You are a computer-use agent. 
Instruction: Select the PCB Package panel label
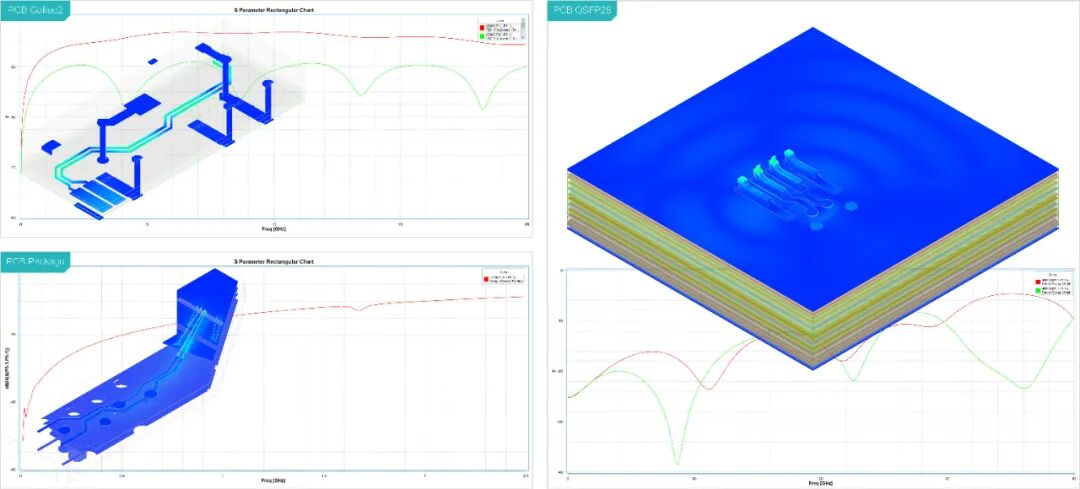[x=34, y=261]
